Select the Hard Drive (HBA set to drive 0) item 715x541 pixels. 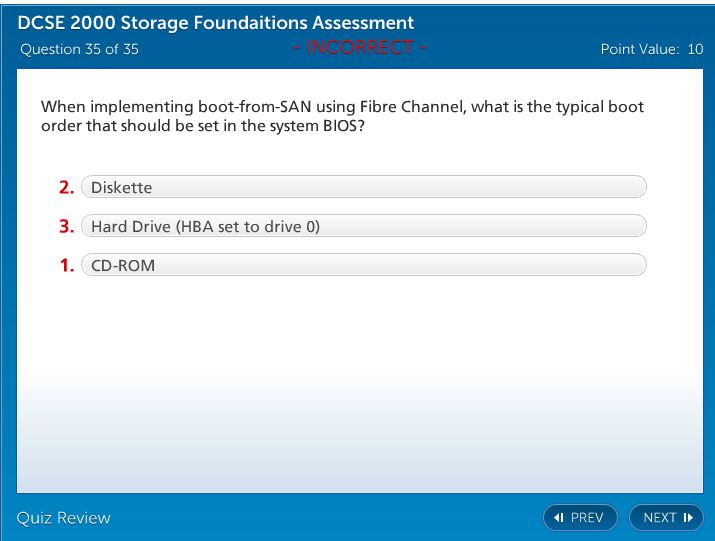[x=363, y=226]
